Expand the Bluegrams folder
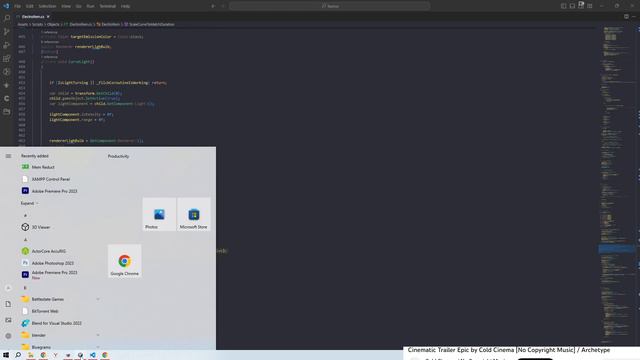Viewport: 640px width, 360px height. click(x=60, y=347)
